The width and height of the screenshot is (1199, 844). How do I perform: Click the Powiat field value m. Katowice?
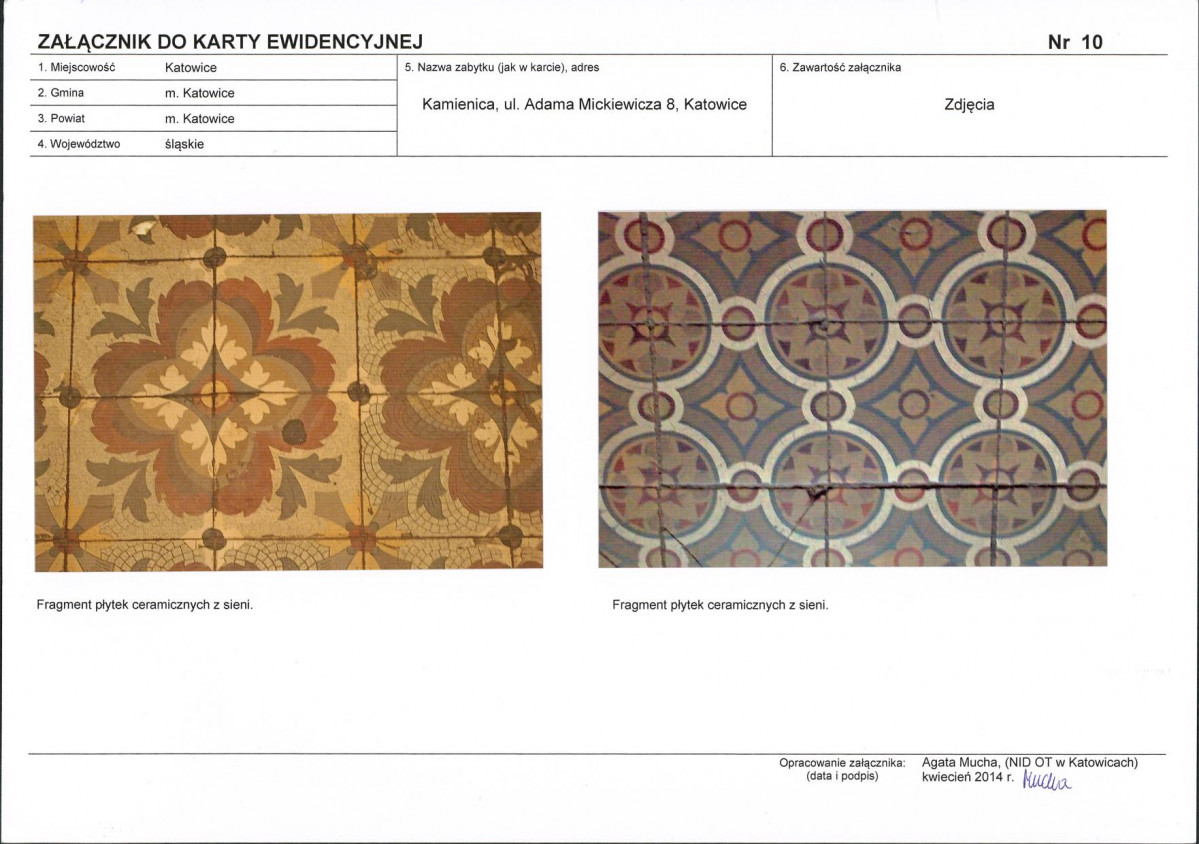click(x=200, y=118)
